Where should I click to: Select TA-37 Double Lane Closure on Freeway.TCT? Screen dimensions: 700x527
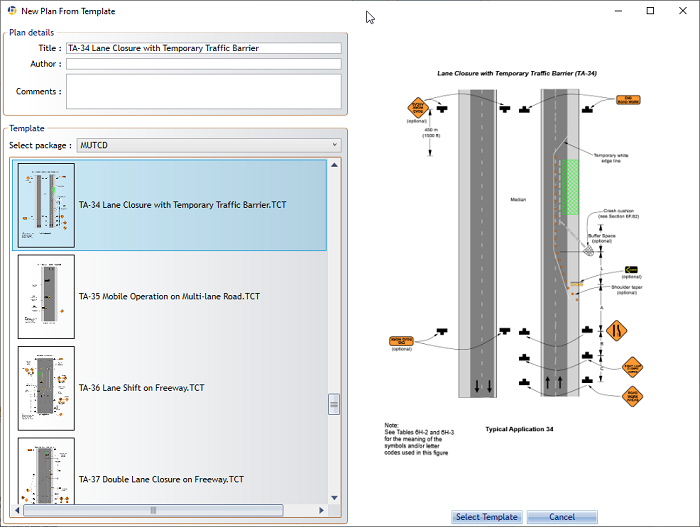coord(161,479)
